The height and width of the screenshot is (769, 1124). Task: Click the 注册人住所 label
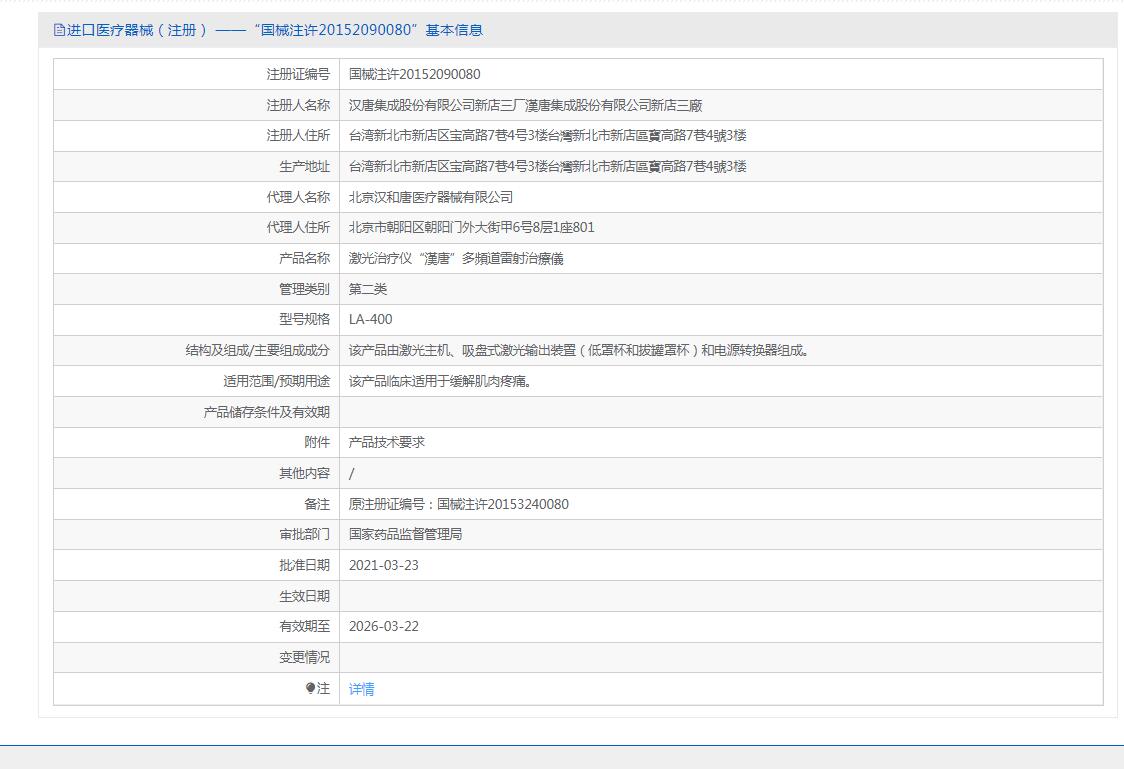tap(297, 135)
